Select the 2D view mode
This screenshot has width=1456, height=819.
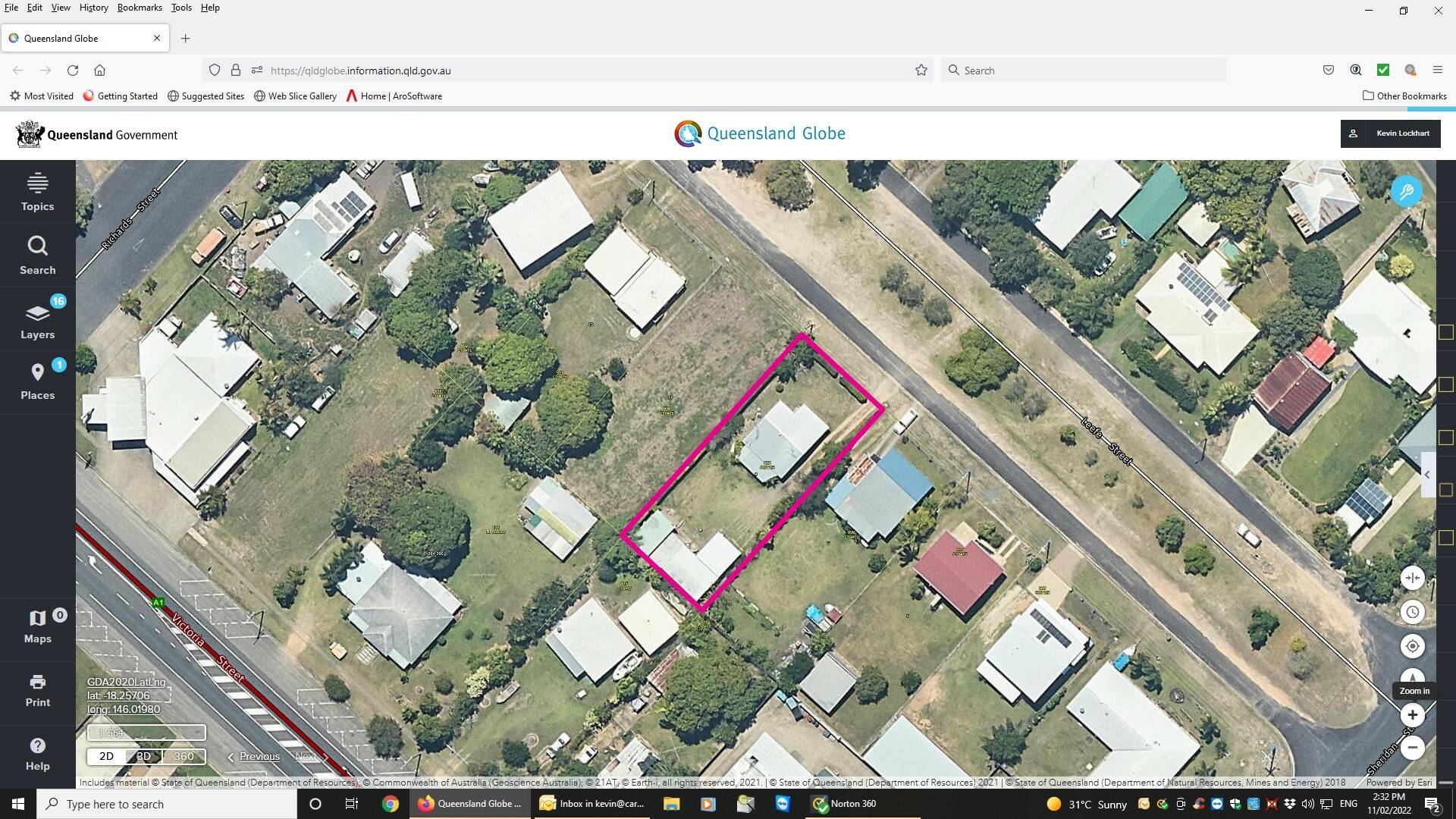pos(106,756)
